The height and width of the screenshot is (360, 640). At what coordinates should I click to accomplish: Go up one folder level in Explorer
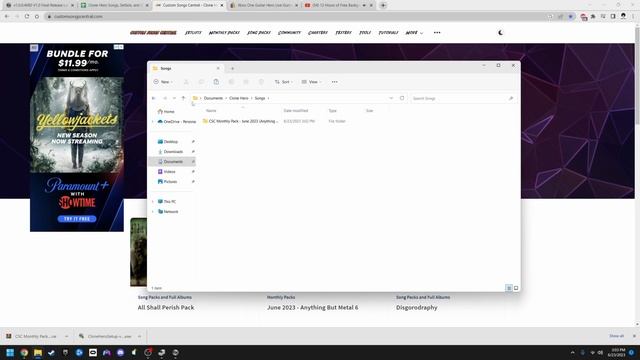coord(183,98)
